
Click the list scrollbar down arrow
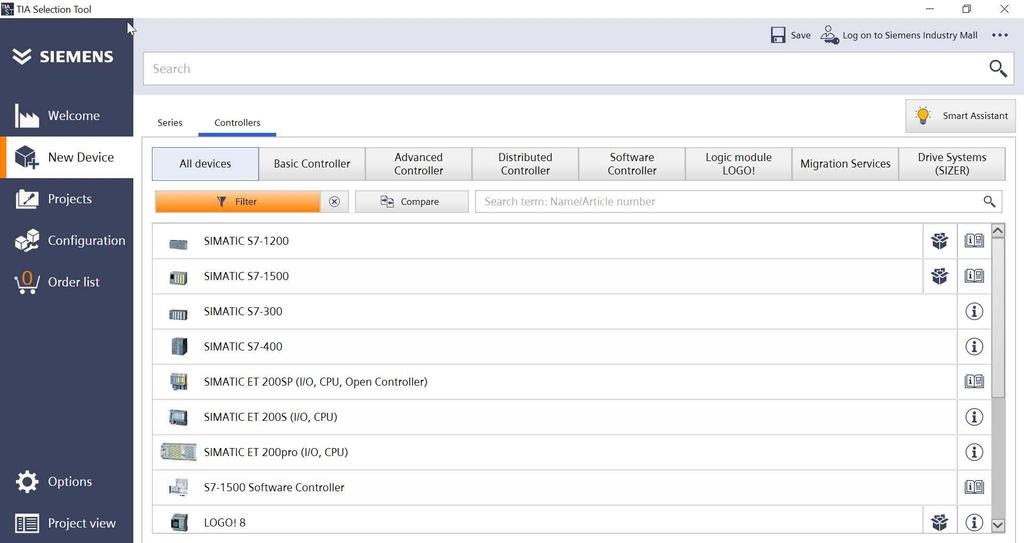998,525
